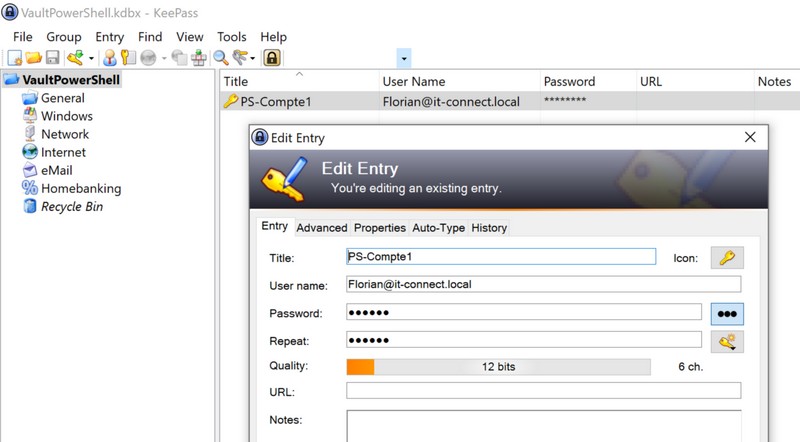Open the Generate Password key button
The width and height of the screenshot is (800, 442).
tap(727, 341)
